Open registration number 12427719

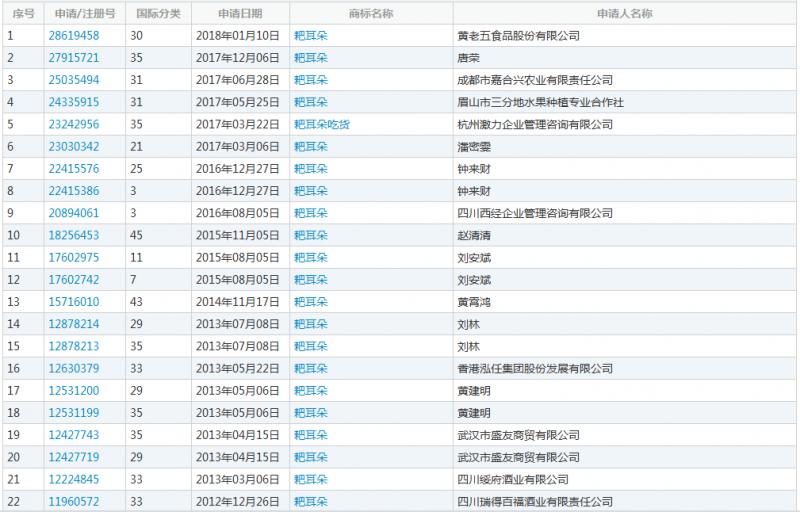[x=73, y=457]
